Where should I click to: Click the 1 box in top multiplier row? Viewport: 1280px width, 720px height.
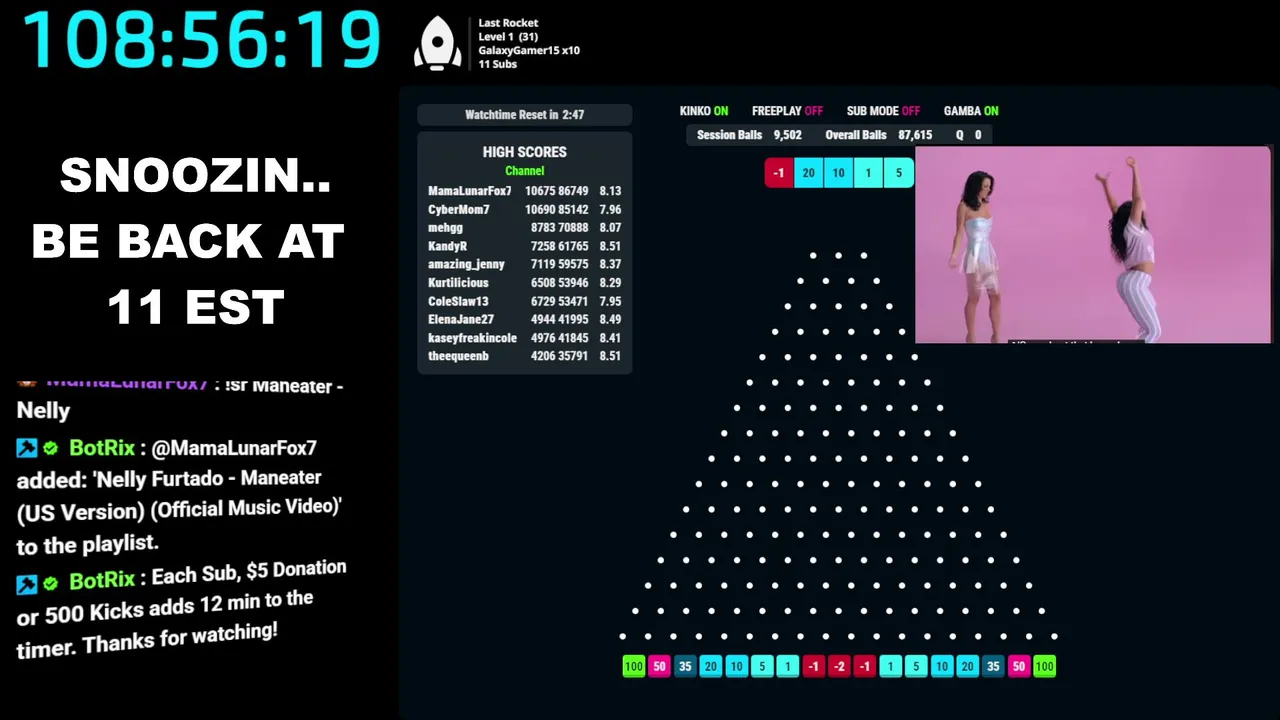point(868,173)
